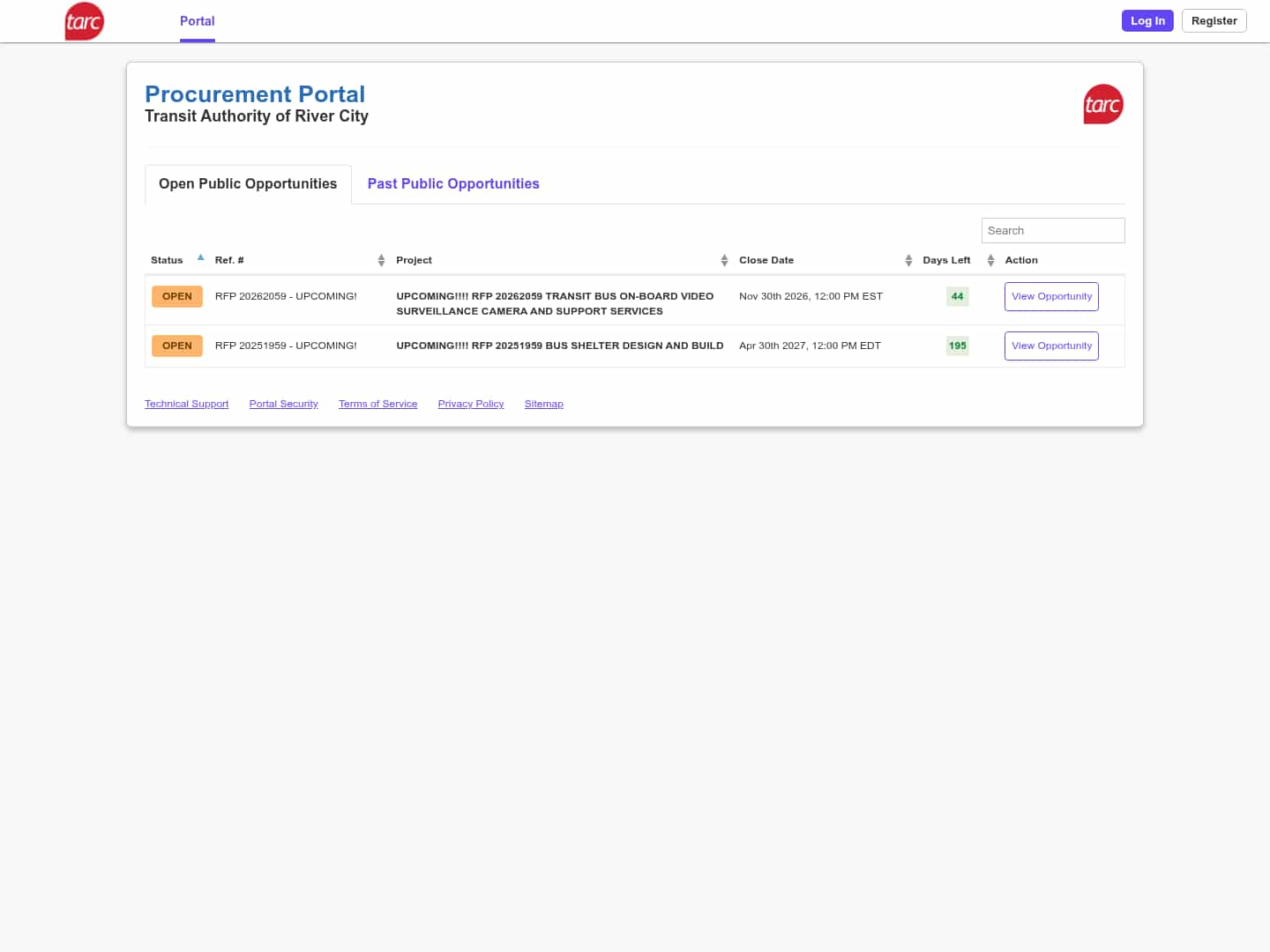The image size is (1270, 952).
Task: Open the Terms of Service link
Action: click(378, 404)
